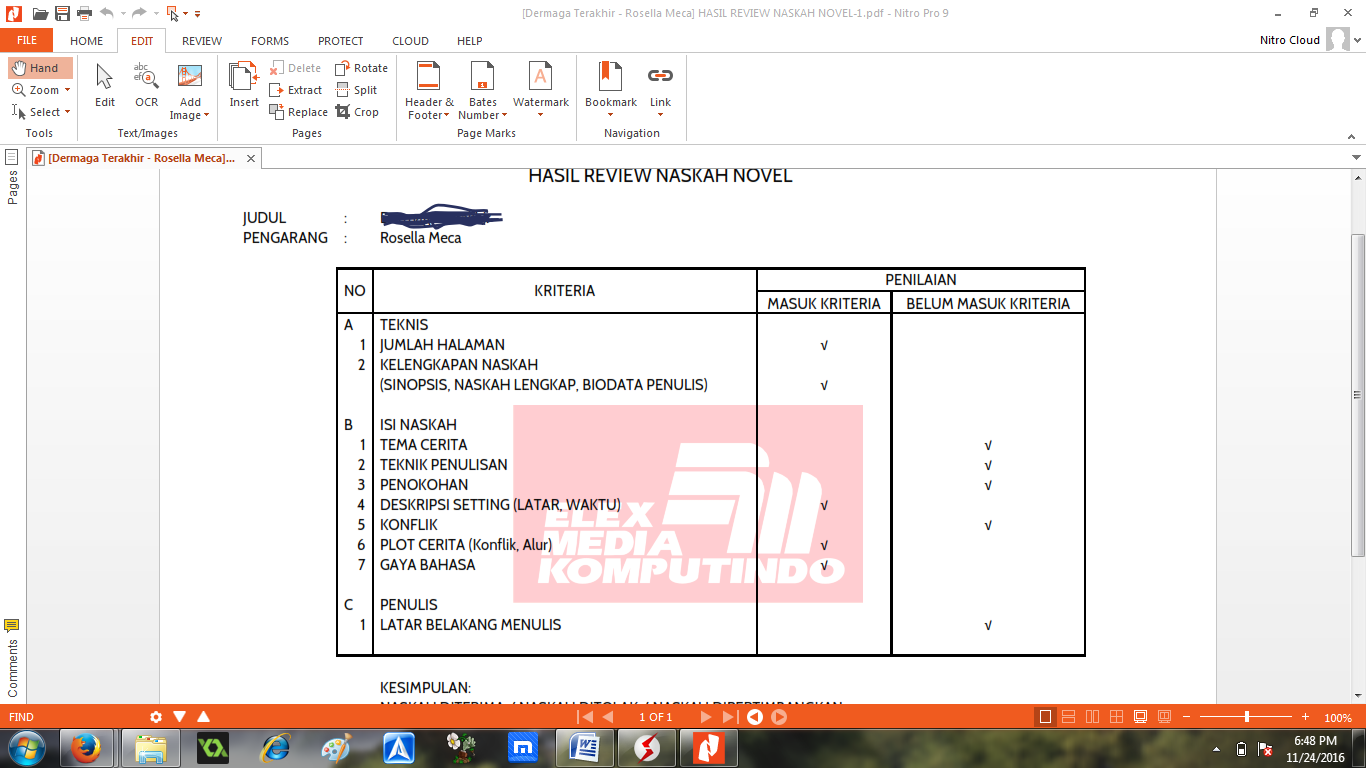This screenshot has width=1366, height=768.
Task: Expand Add Image dropdown arrow
Action: tap(206, 116)
